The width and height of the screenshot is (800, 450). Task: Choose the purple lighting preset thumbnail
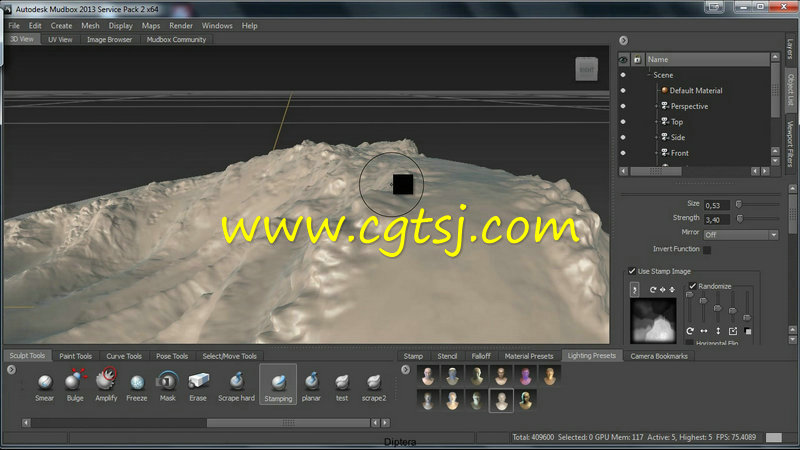[x=525, y=376]
